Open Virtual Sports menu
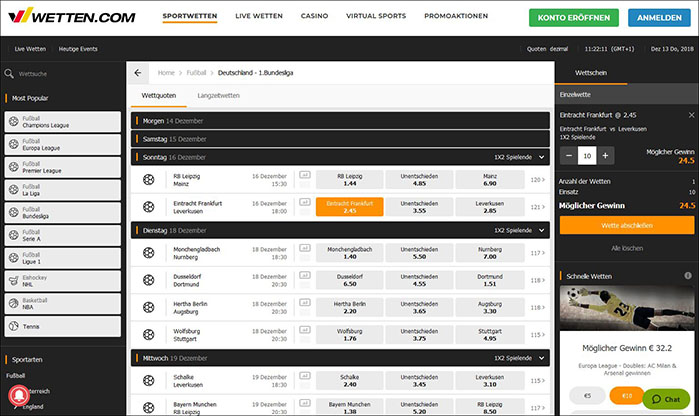 376,16
